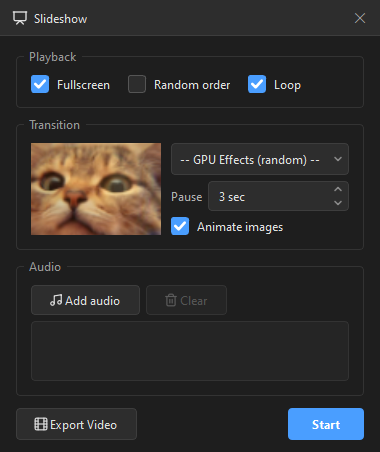Viewport: 380px width, 452px height.
Task: Click the empty audio file list box
Action: click(x=190, y=351)
